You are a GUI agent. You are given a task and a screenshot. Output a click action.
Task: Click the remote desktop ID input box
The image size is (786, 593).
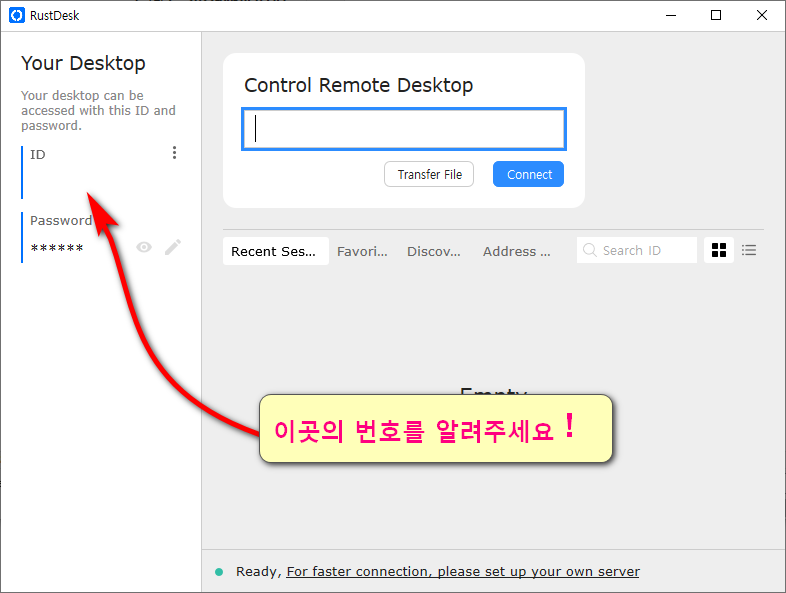tap(404, 129)
